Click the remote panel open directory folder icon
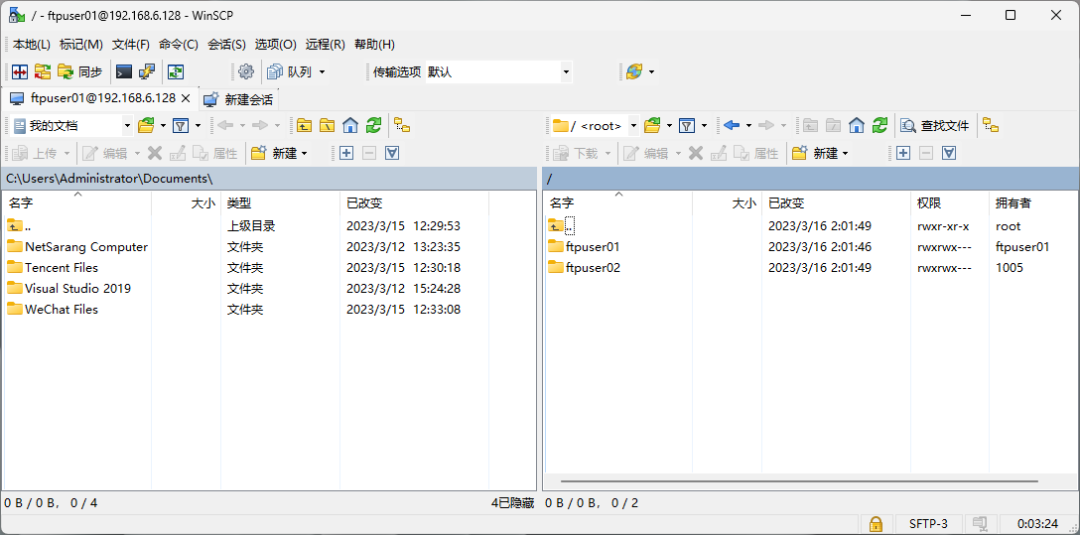Viewport: 1080px width, 535px height. 652,126
